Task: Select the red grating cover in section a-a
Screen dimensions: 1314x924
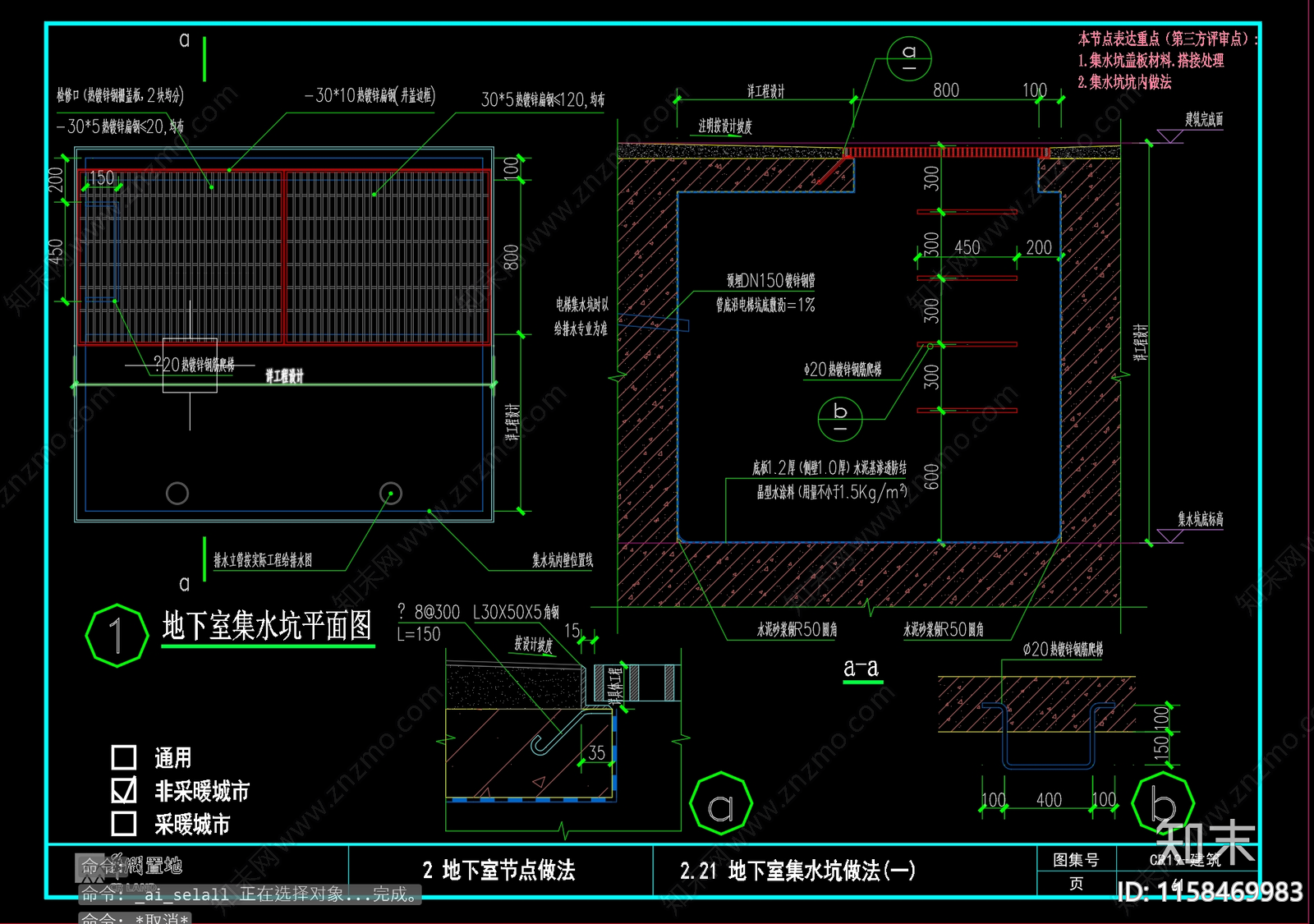Action: click(947, 152)
